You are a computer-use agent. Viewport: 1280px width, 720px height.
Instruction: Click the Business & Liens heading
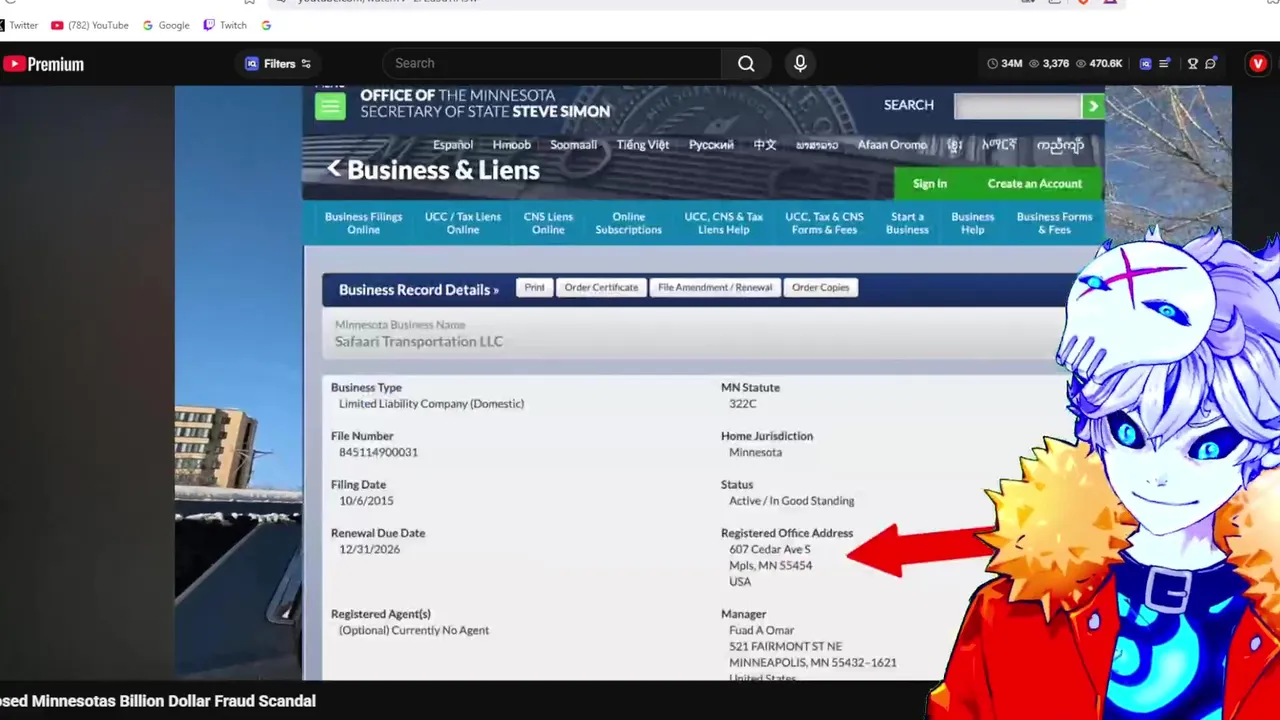tap(443, 170)
